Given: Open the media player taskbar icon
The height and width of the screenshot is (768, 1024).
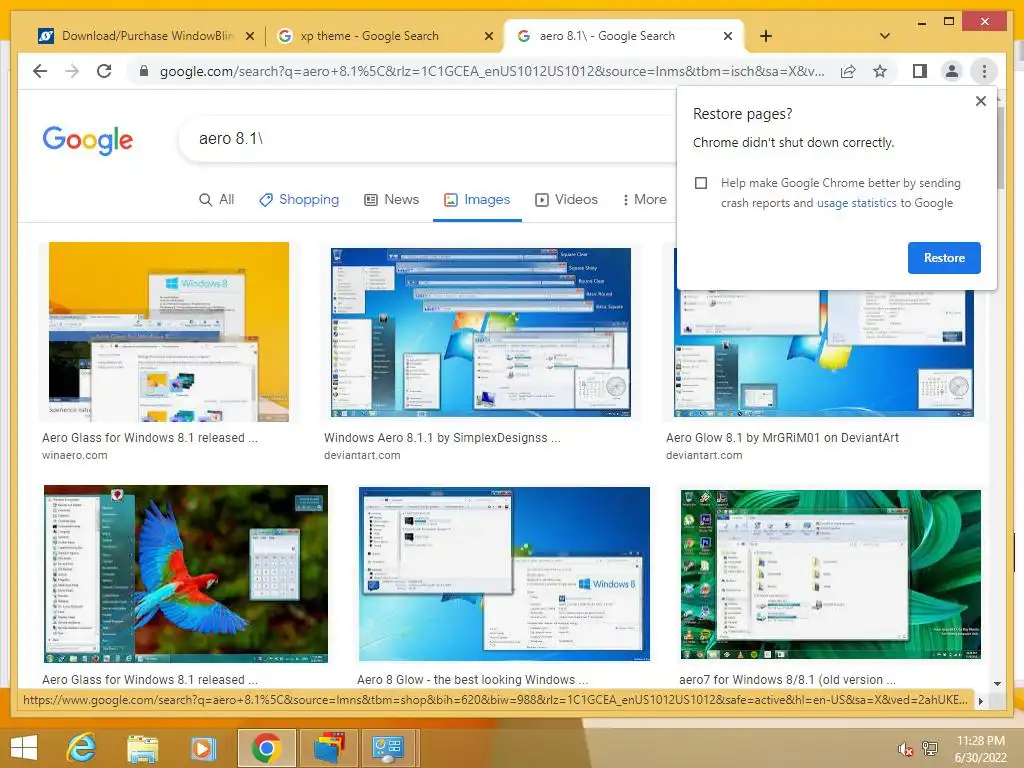Looking at the screenshot, I should (x=202, y=748).
